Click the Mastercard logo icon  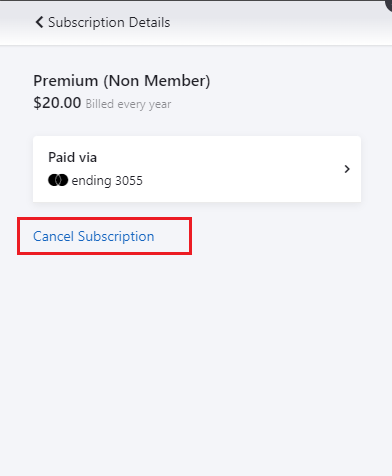click(58, 180)
